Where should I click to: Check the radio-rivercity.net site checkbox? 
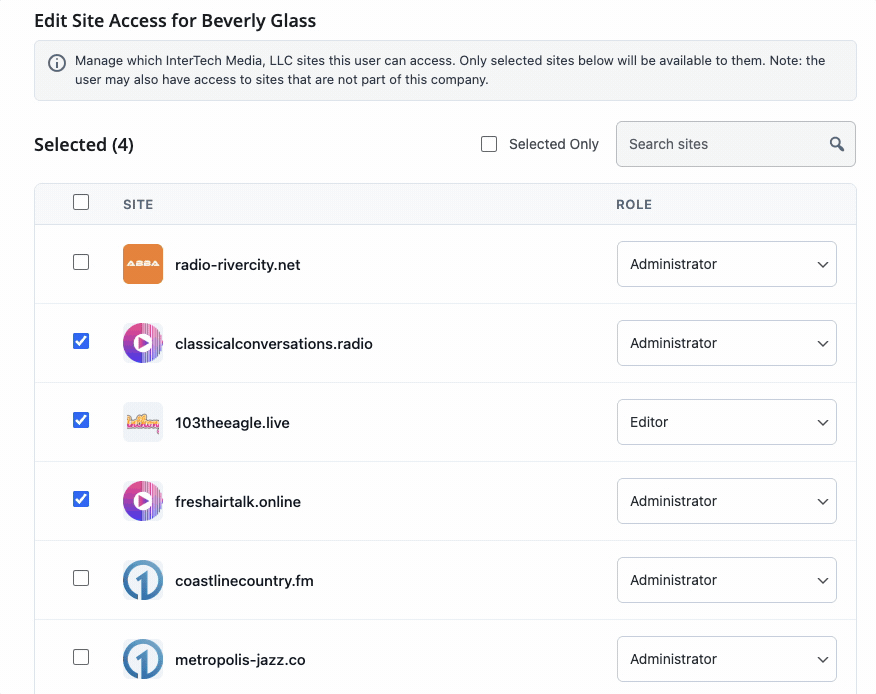[81, 262]
